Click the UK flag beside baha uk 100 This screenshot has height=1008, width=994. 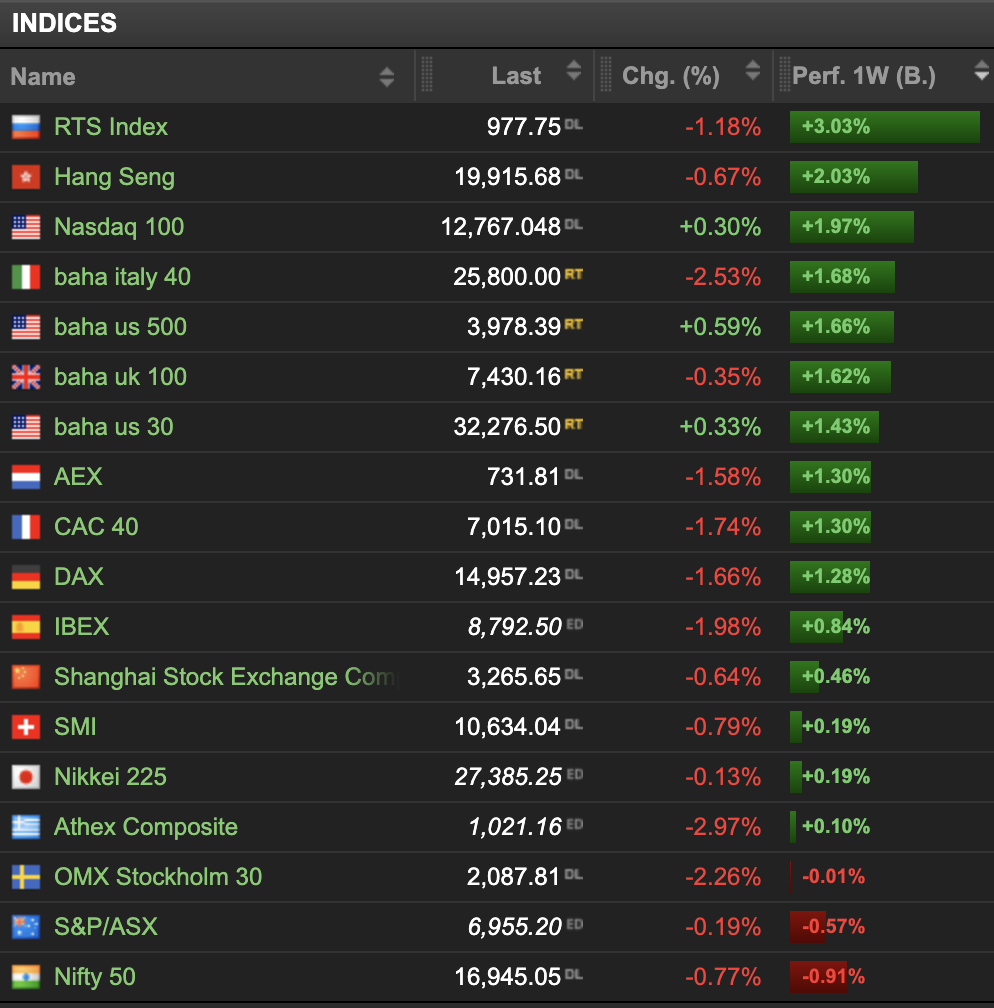(x=26, y=377)
